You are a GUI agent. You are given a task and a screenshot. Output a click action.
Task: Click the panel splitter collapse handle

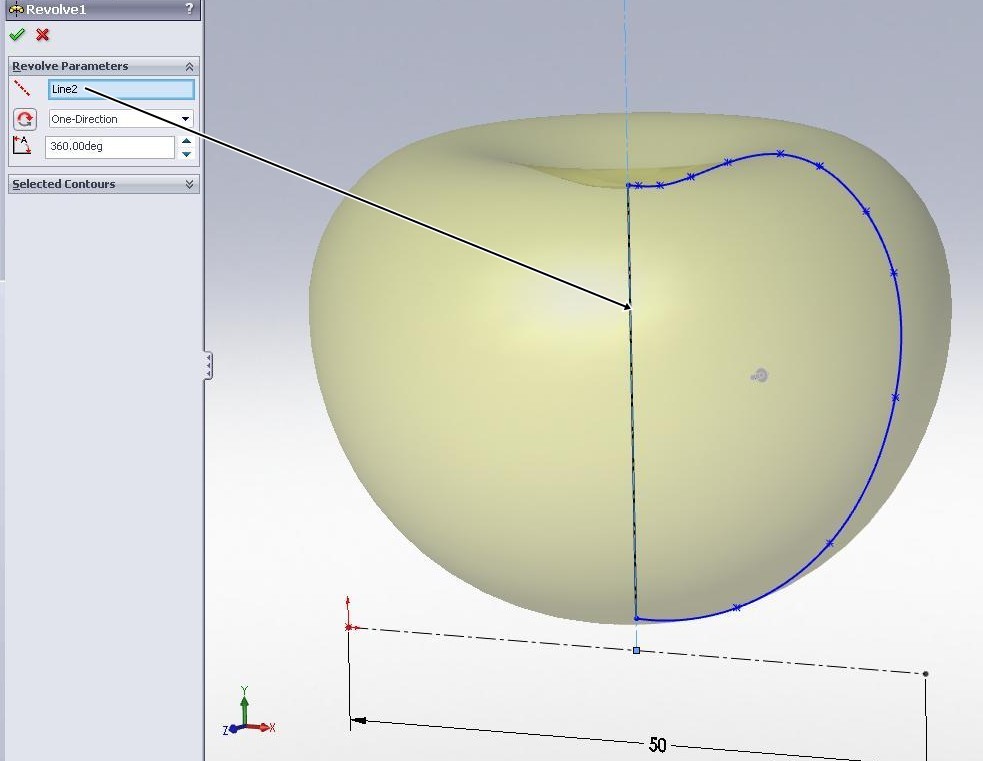click(208, 365)
